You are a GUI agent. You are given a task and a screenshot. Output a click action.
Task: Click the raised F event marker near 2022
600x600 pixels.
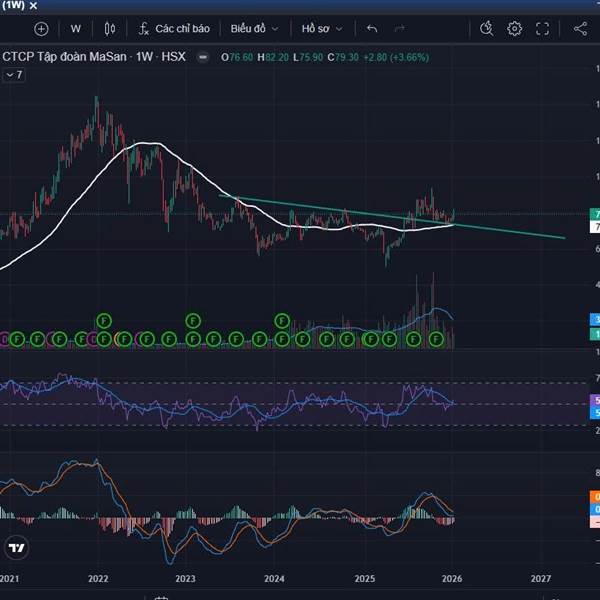point(103,321)
